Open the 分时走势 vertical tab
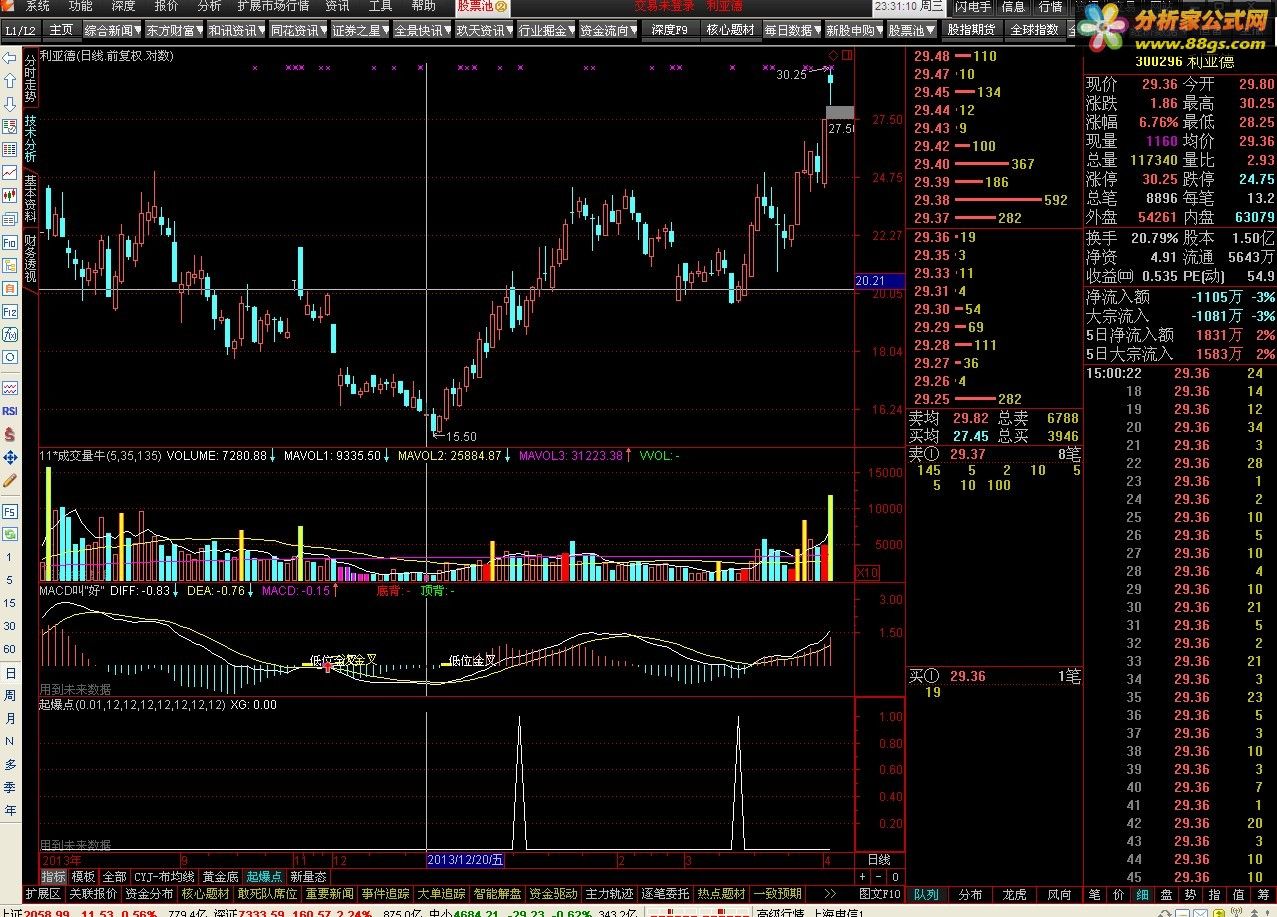Screen dimensions: 1277x917 30,78
